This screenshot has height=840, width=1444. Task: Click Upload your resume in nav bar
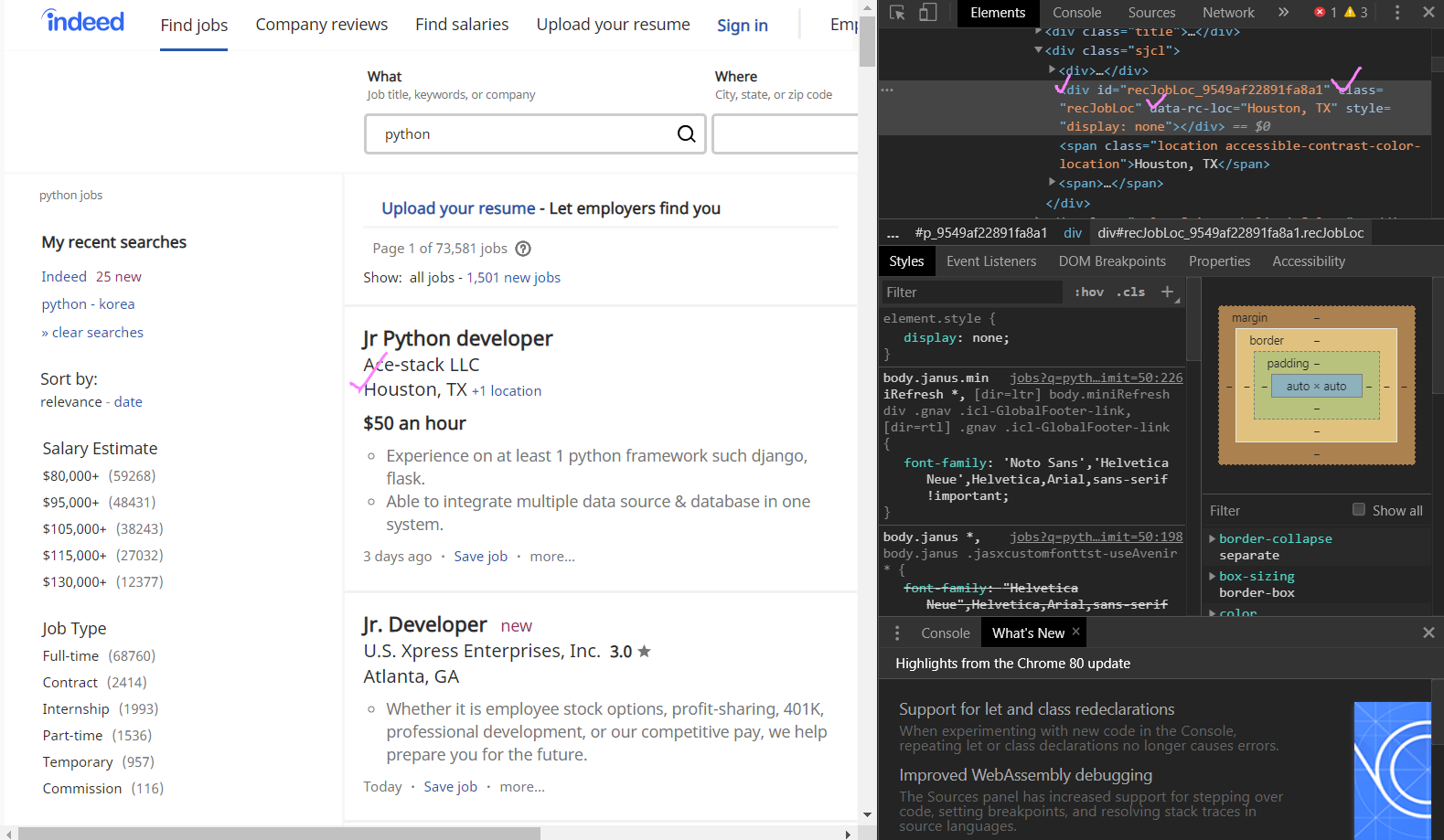[613, 25]
